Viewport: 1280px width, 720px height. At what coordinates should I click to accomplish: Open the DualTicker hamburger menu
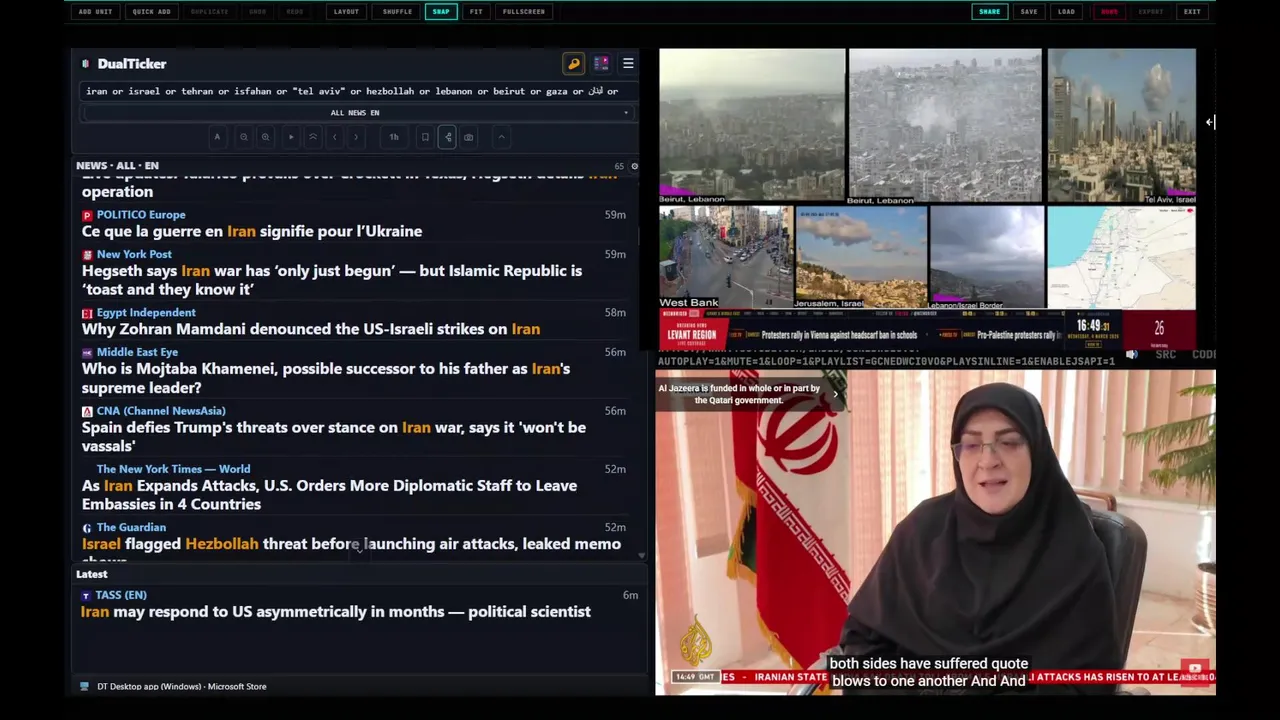[x=628, y=64]
